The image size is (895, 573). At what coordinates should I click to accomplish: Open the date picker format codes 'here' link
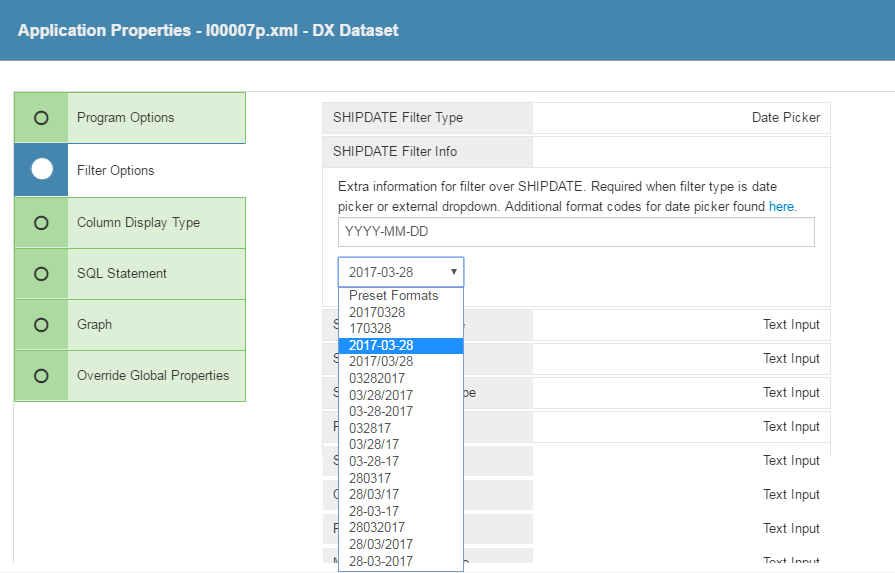(781, 206)
